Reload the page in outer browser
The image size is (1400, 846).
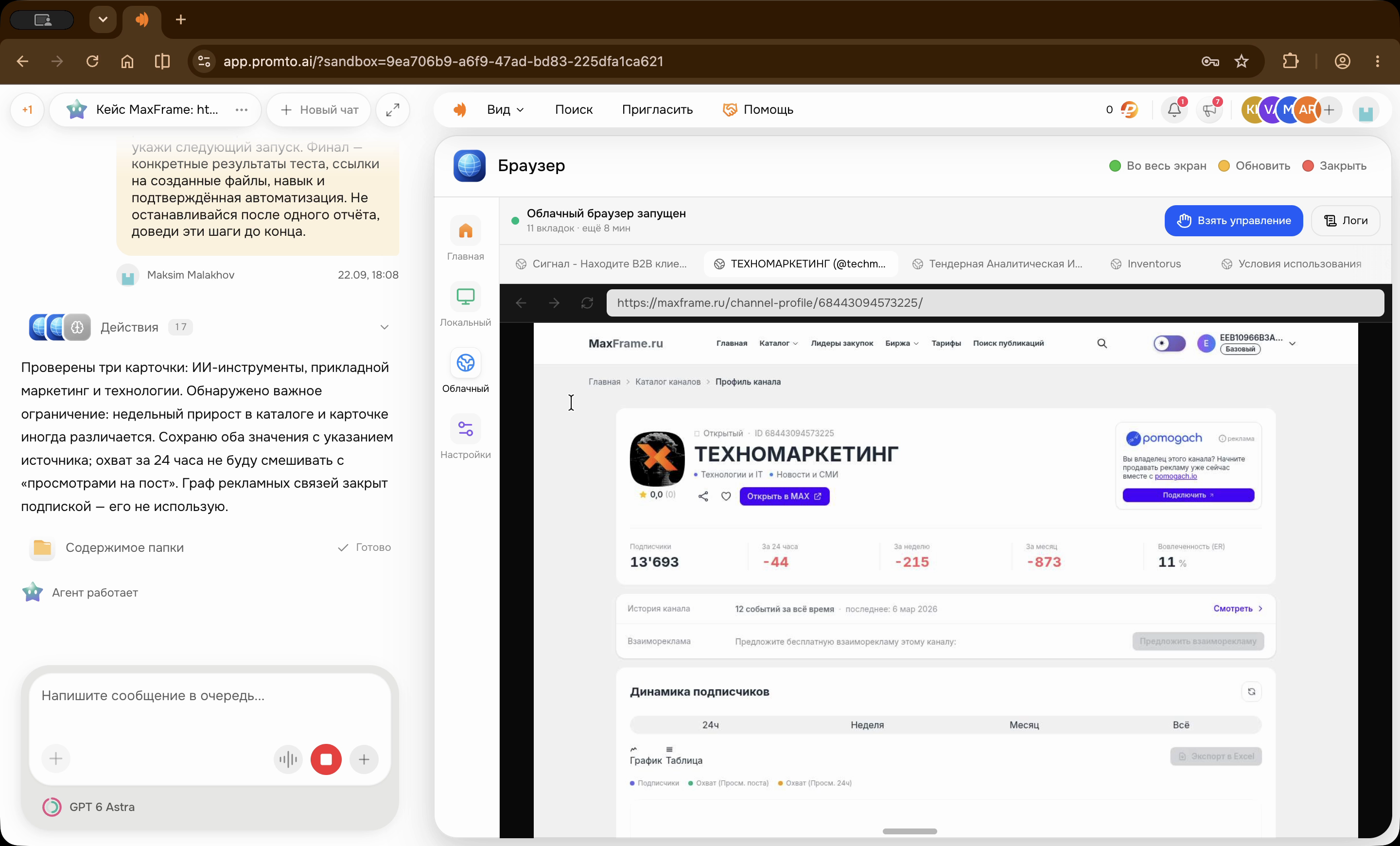click(x=92, y=61)
